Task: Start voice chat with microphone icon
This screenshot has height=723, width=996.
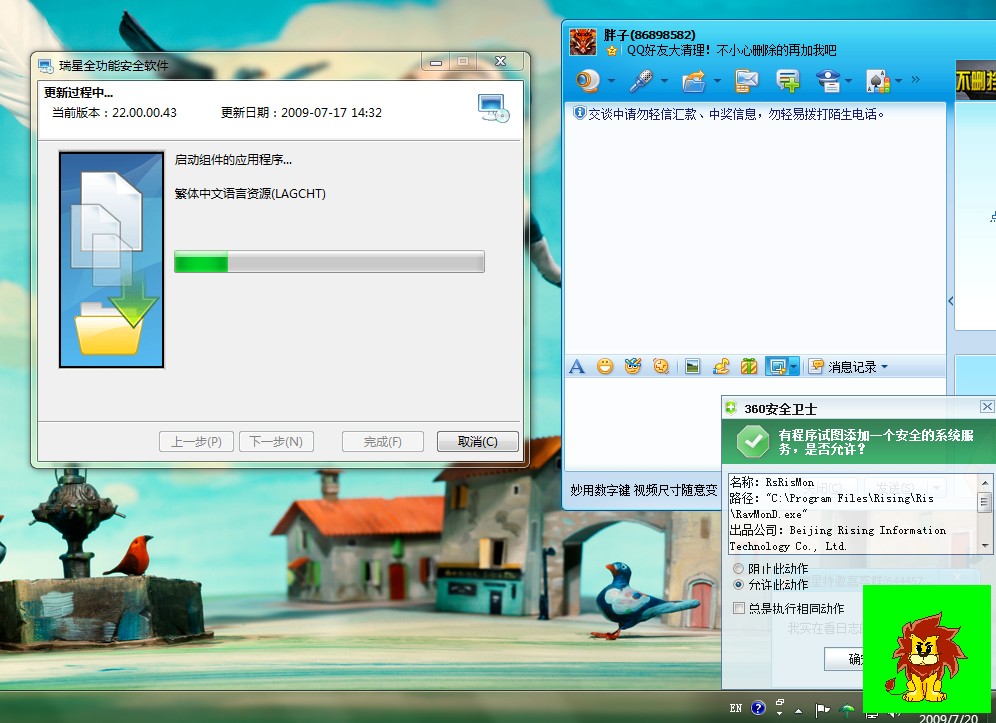Action: pos(640,81)
